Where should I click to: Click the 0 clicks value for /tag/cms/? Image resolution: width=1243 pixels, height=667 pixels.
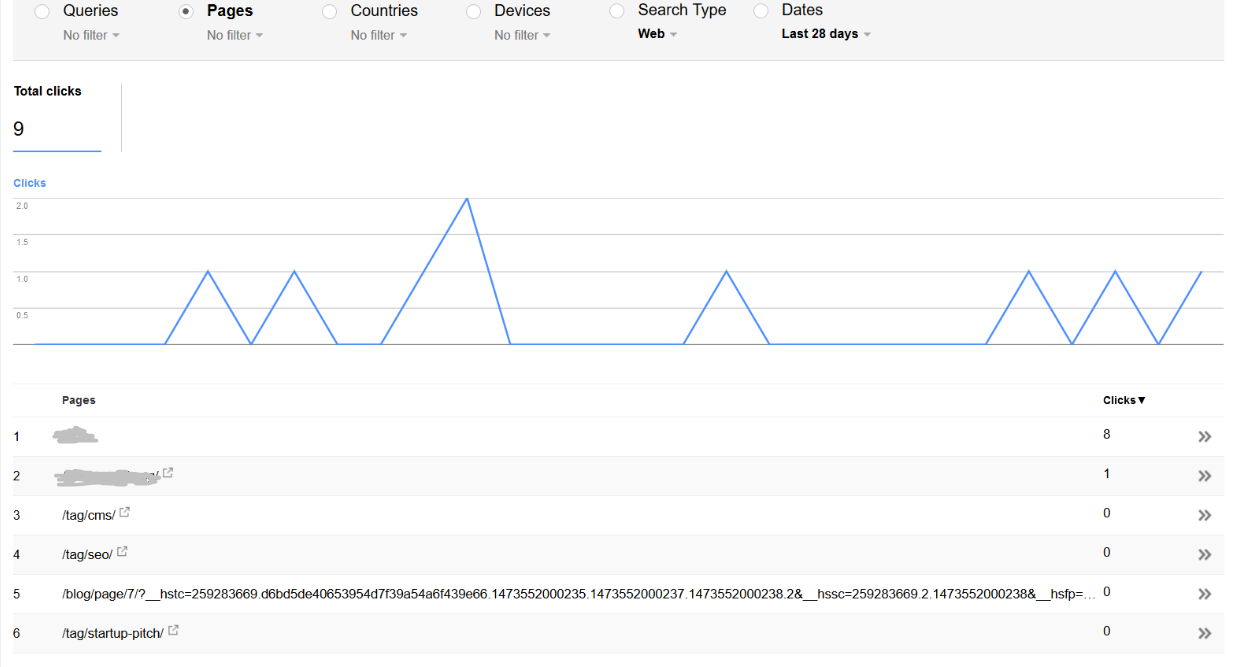point(1107,513)
